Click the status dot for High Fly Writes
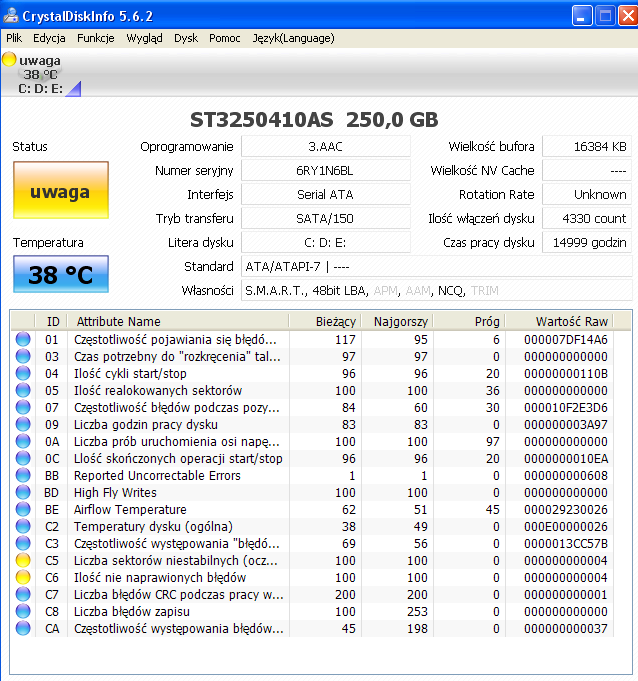Image resolution: width=638 pixels, height=681 pixels. (23, 492)
